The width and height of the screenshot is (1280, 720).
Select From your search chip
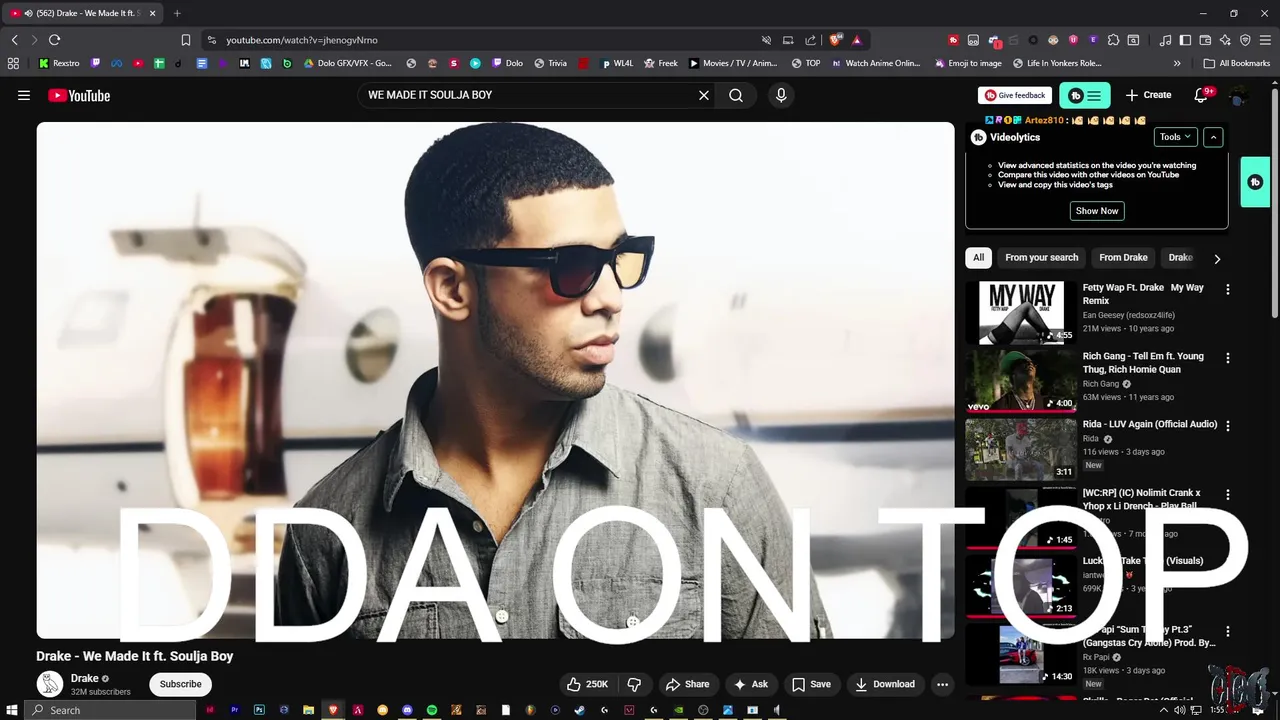[x=1042, y=258]
